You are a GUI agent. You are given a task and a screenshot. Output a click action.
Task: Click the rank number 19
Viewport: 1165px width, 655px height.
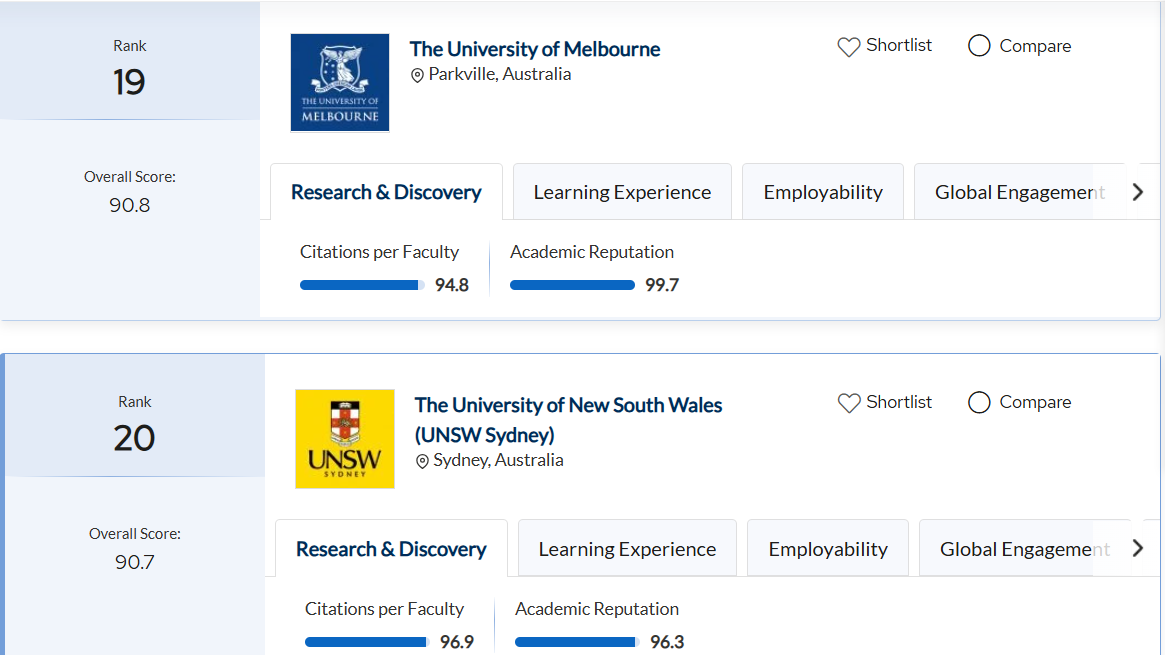pos(129,82)
